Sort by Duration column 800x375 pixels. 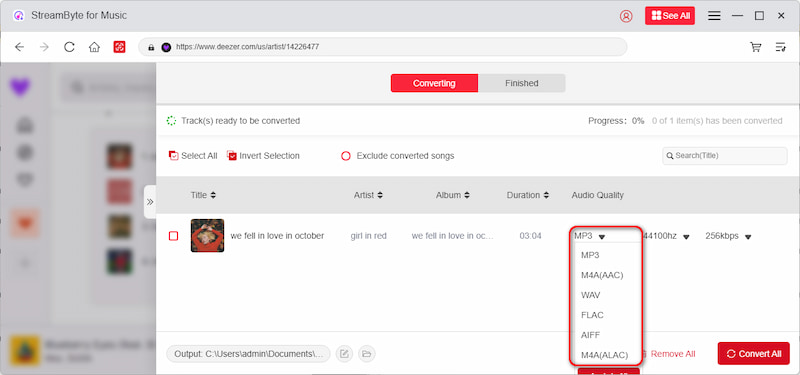tap(528, 195)
